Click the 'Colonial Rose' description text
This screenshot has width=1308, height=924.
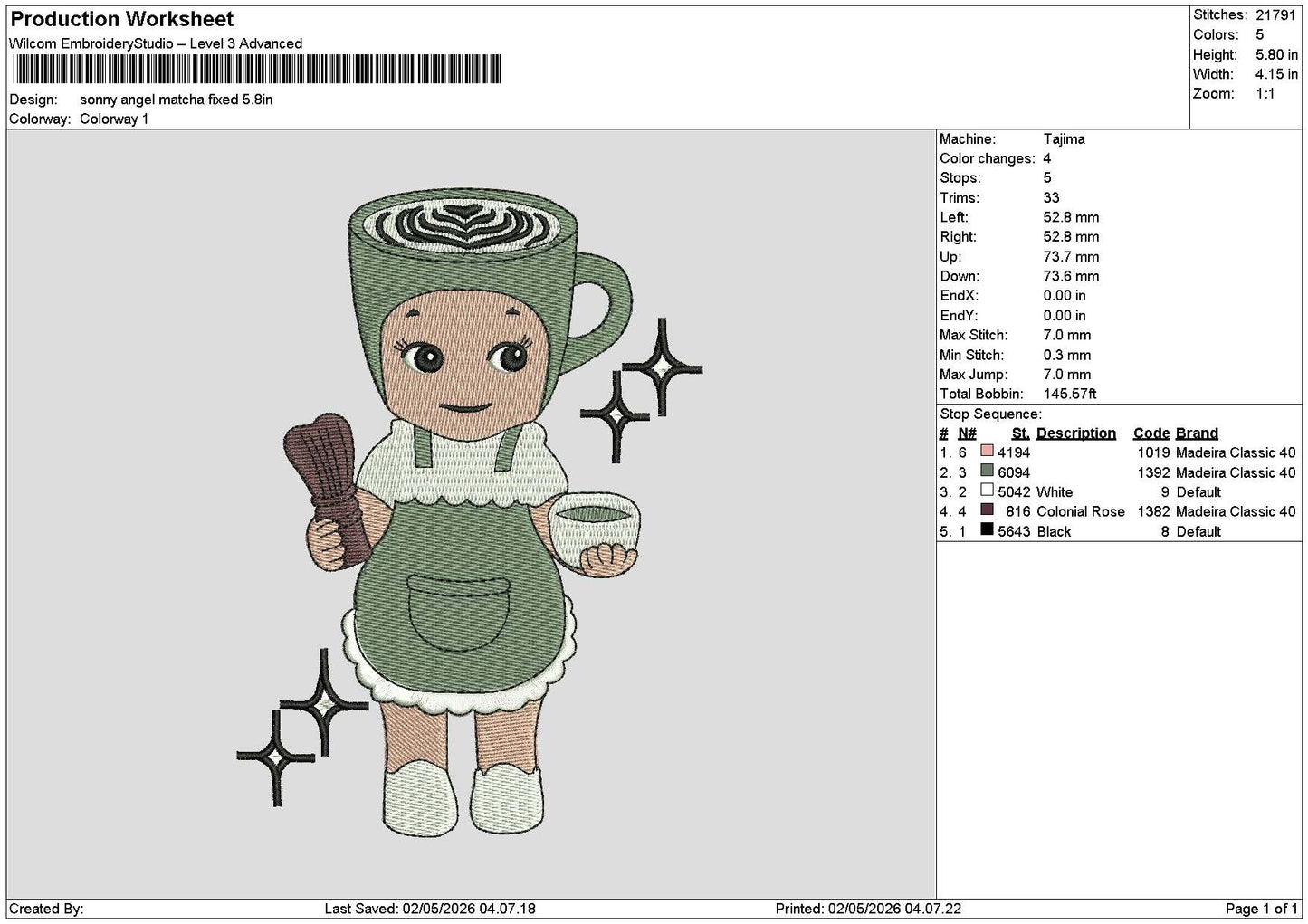point(1081,511)
